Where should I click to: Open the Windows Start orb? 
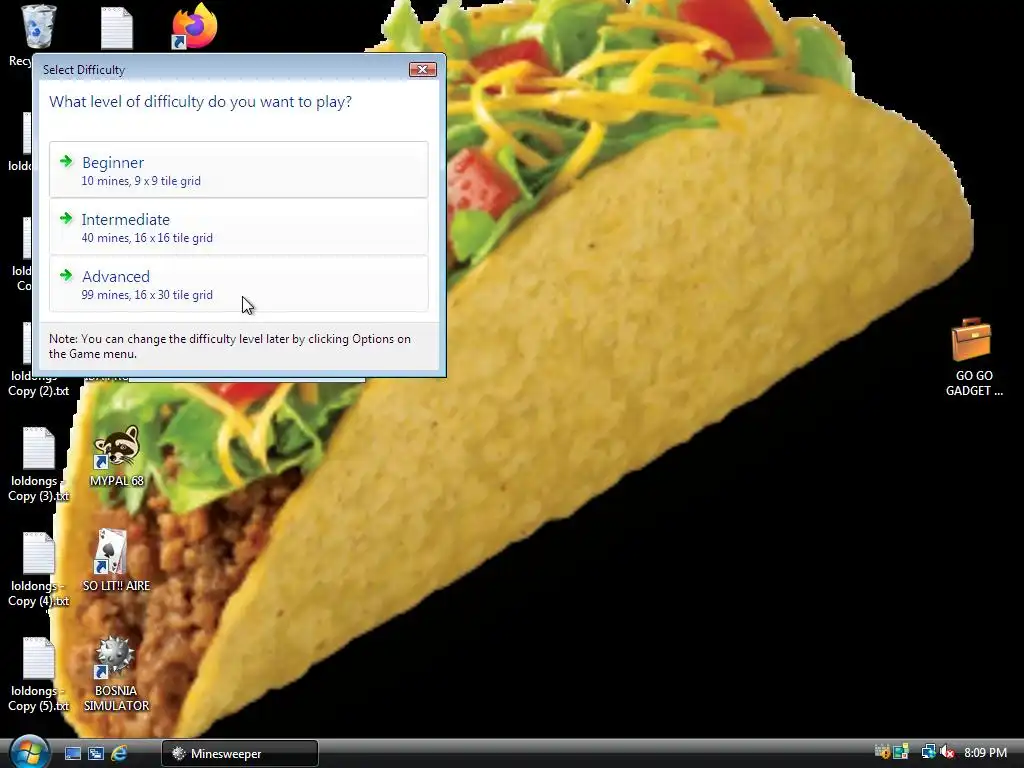[29, 752]
